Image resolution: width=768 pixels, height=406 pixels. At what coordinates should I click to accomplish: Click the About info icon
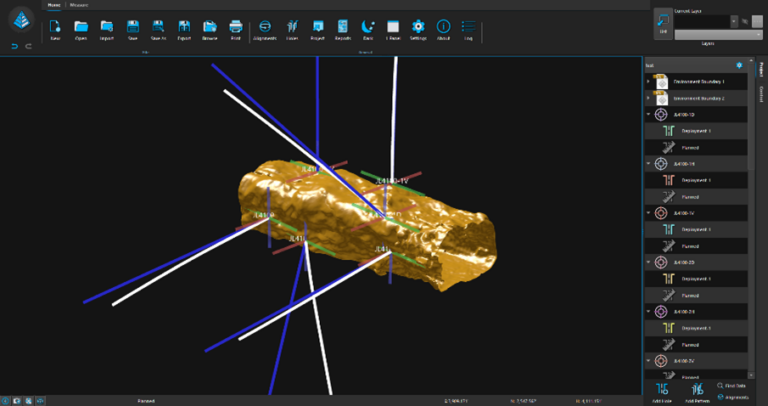click(444, 29)
